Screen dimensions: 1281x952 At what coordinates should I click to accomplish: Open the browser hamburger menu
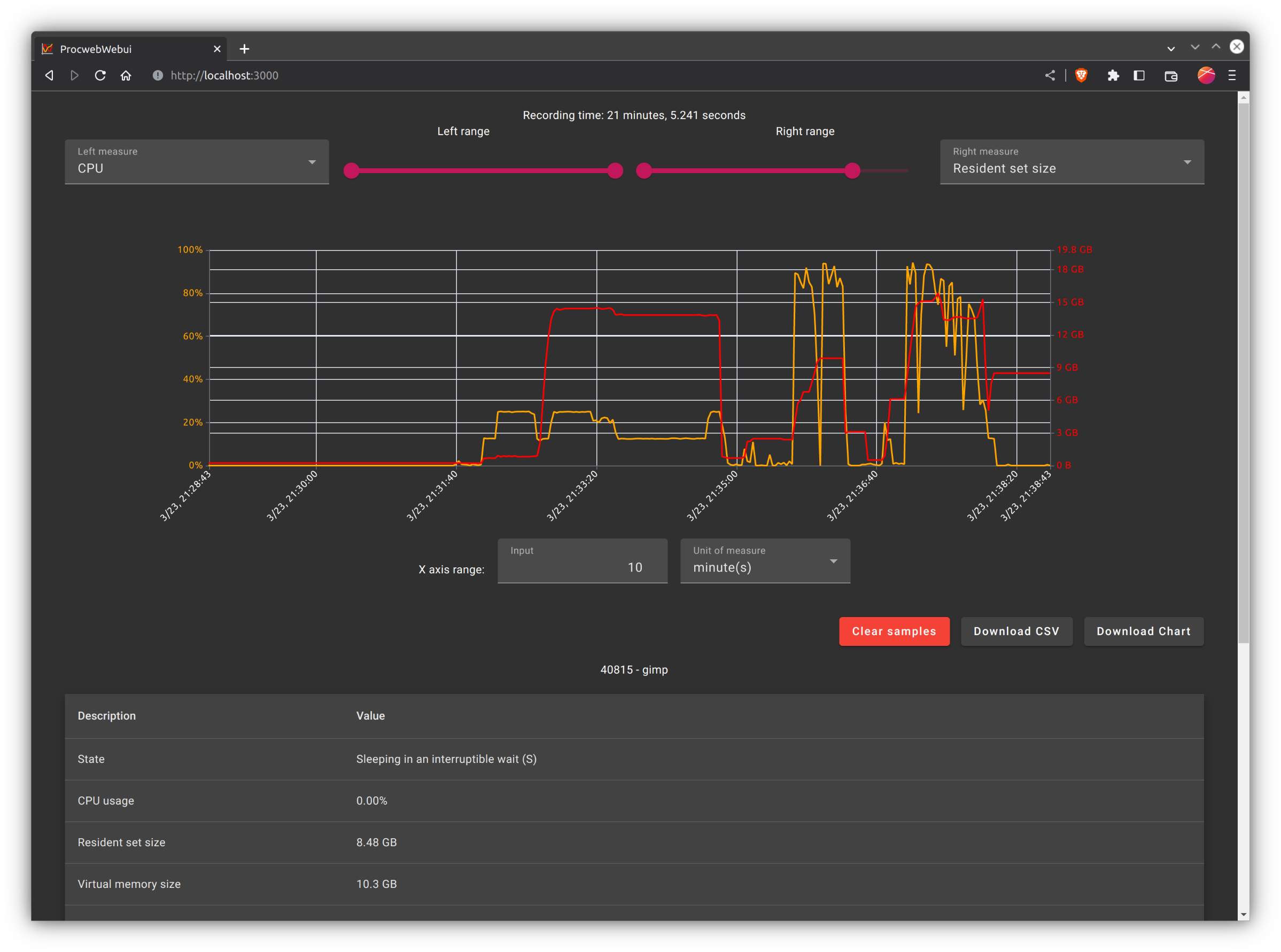pos(1232,75)
